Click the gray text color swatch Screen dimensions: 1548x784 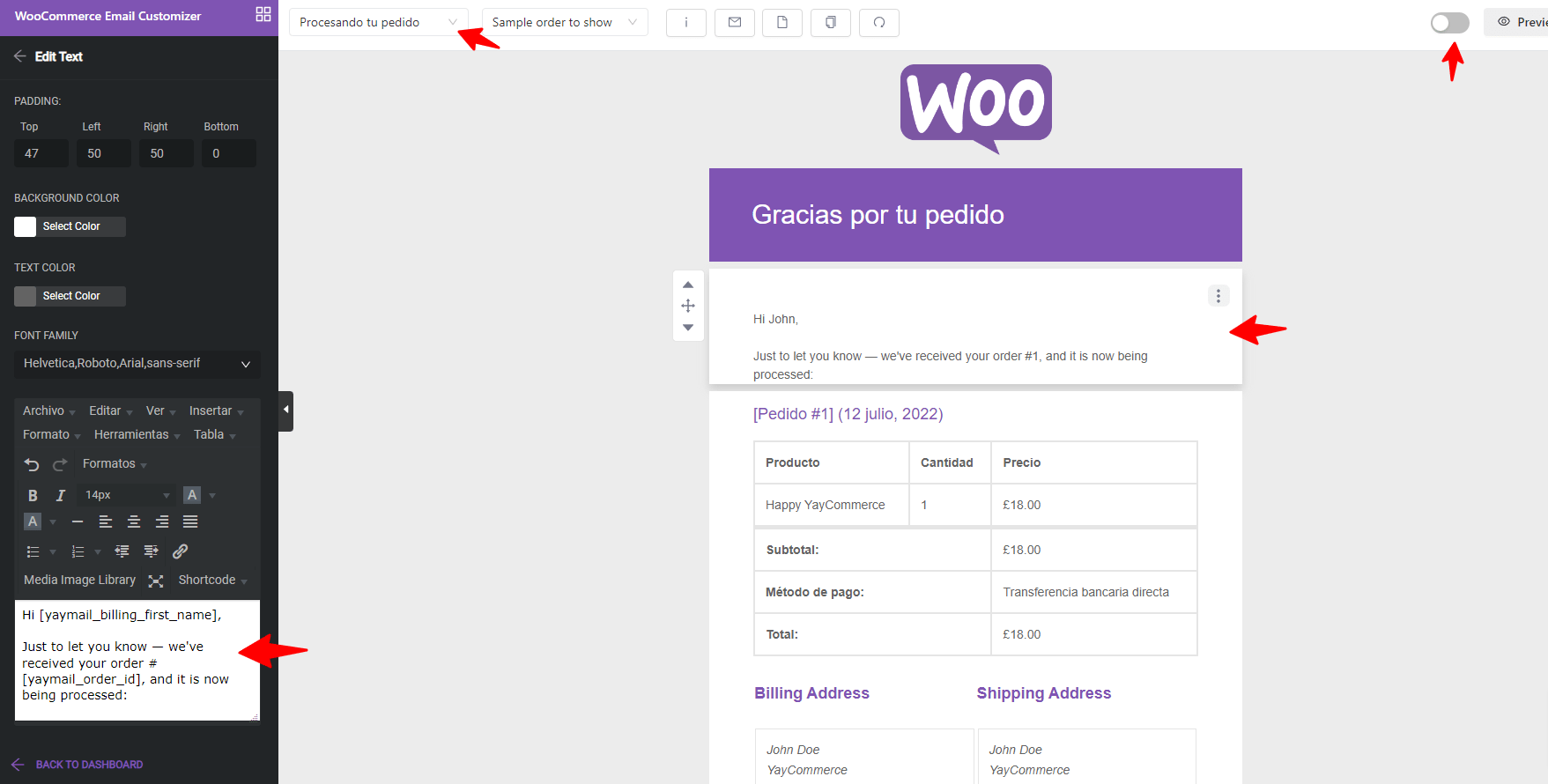[x=26, y=296]
